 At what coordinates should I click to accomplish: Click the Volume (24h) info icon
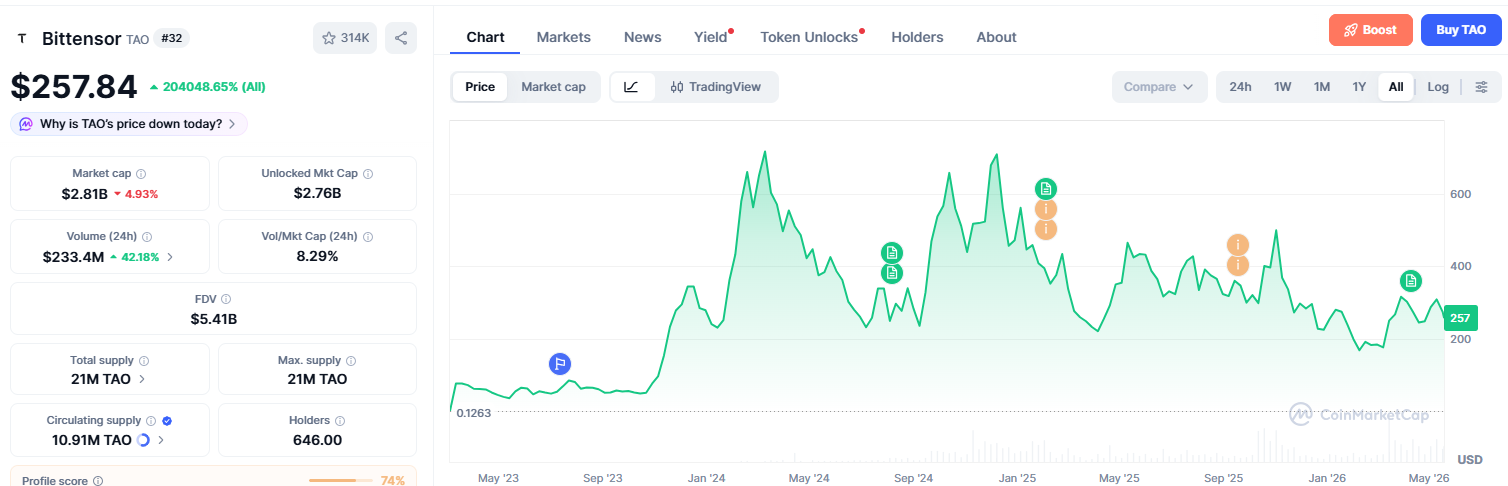148,237
